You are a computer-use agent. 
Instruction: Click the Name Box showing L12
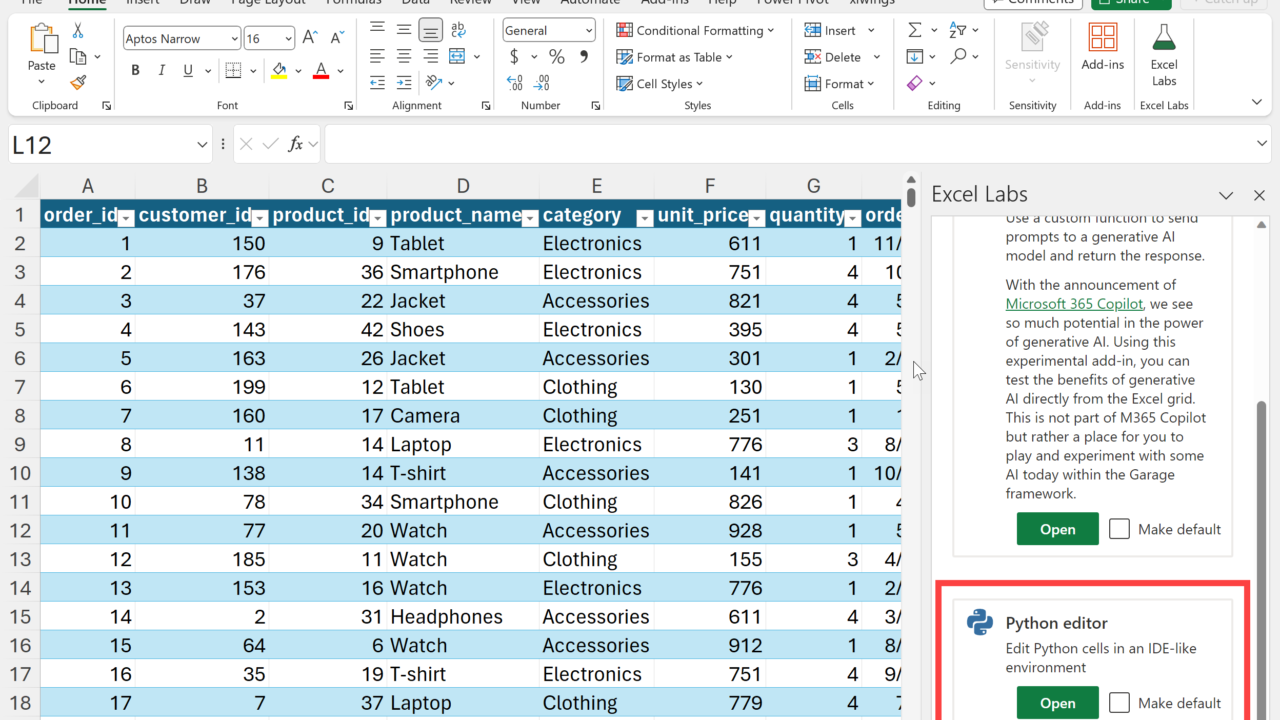tap(100, 145)
